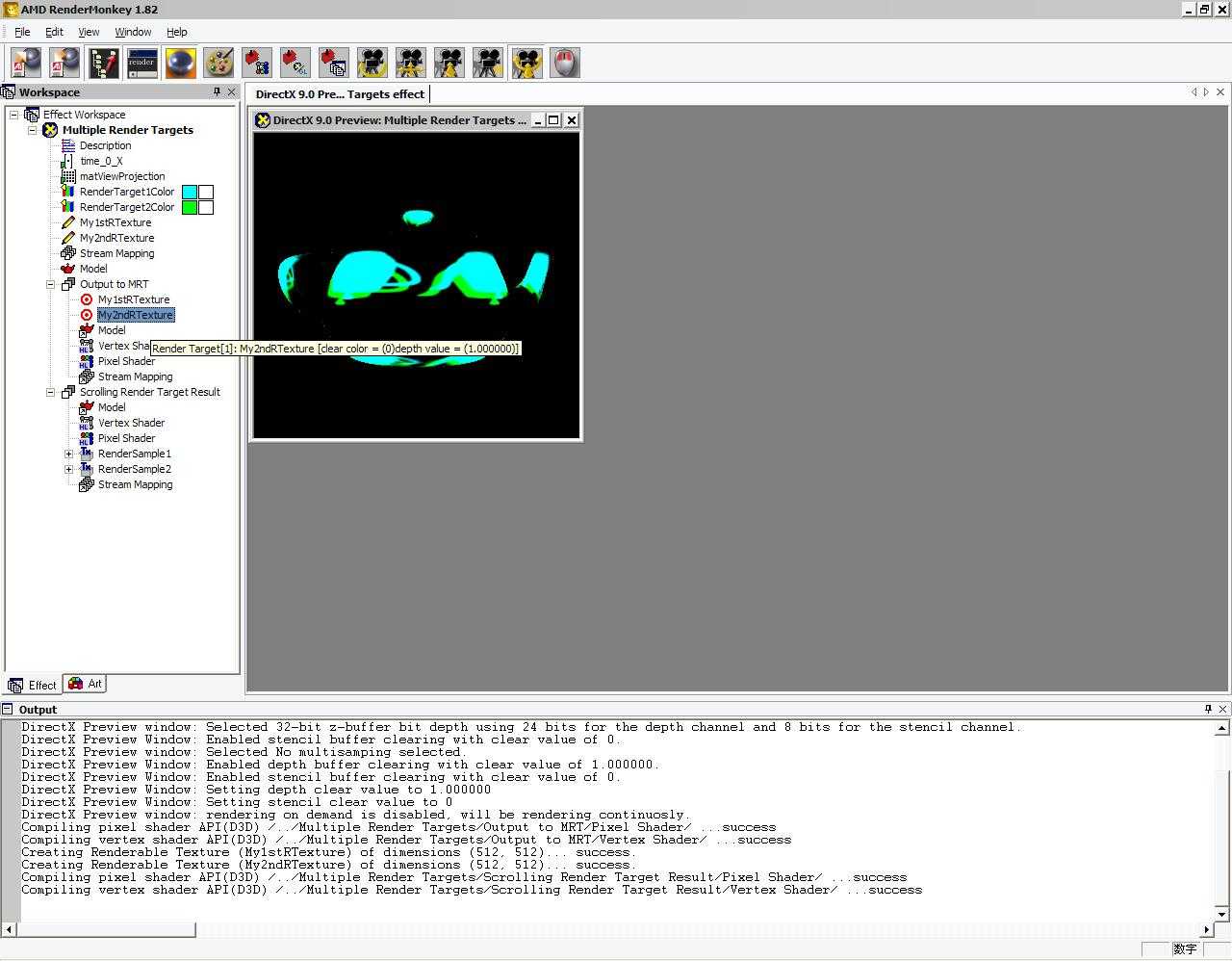Click the red teapot with window stack icon

tap(334, 64)
